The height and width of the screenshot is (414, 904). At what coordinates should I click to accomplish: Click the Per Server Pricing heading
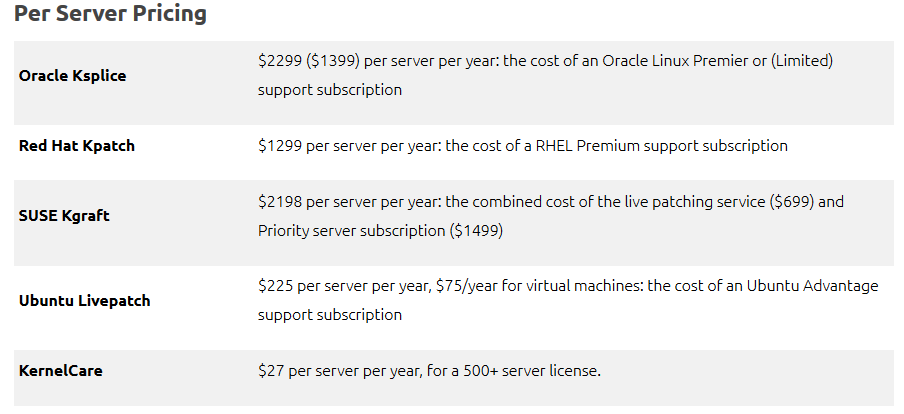111,15
